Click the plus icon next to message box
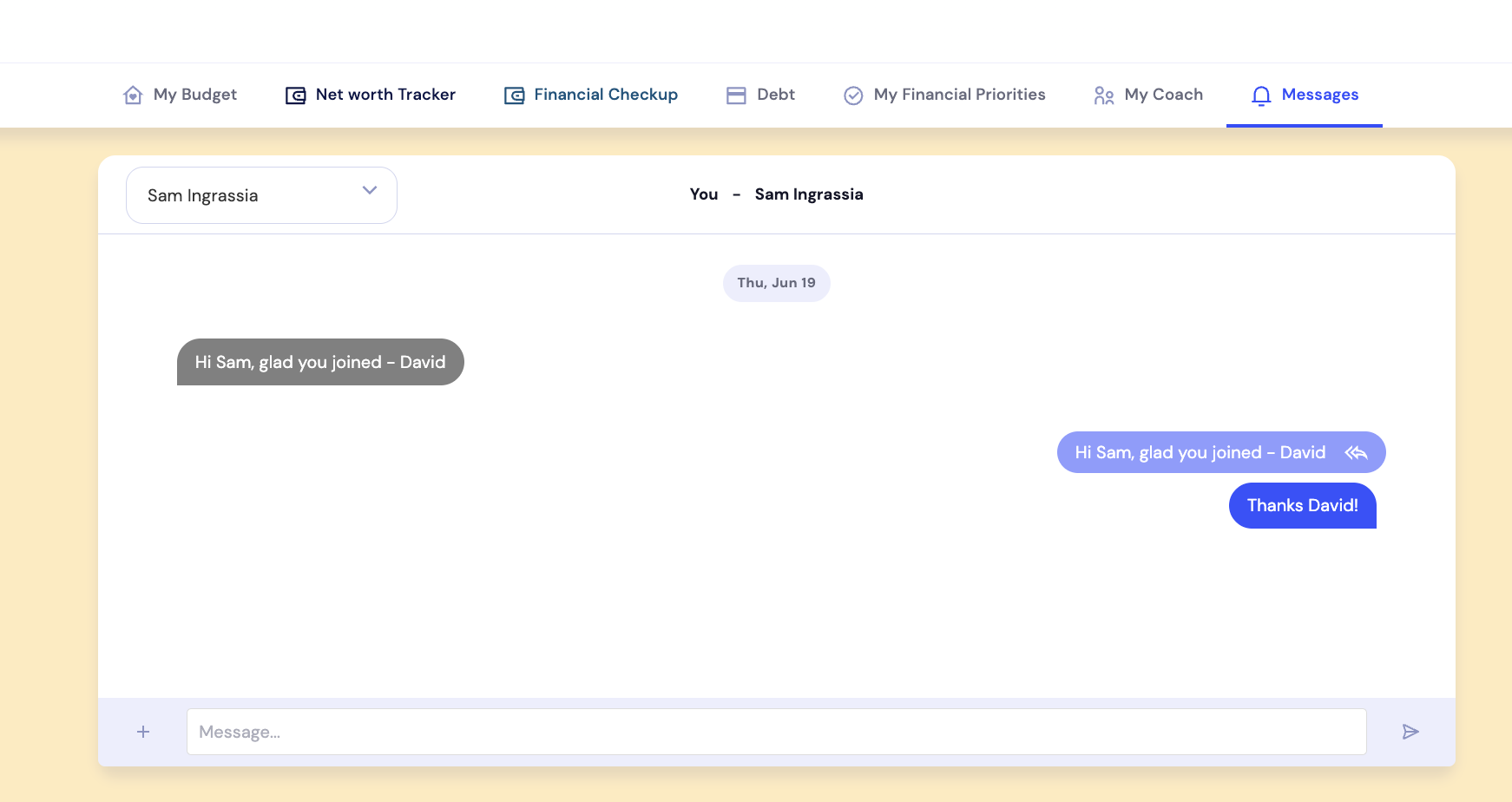Viewport: 1512px width, 802px height. [x=142, y=732]
